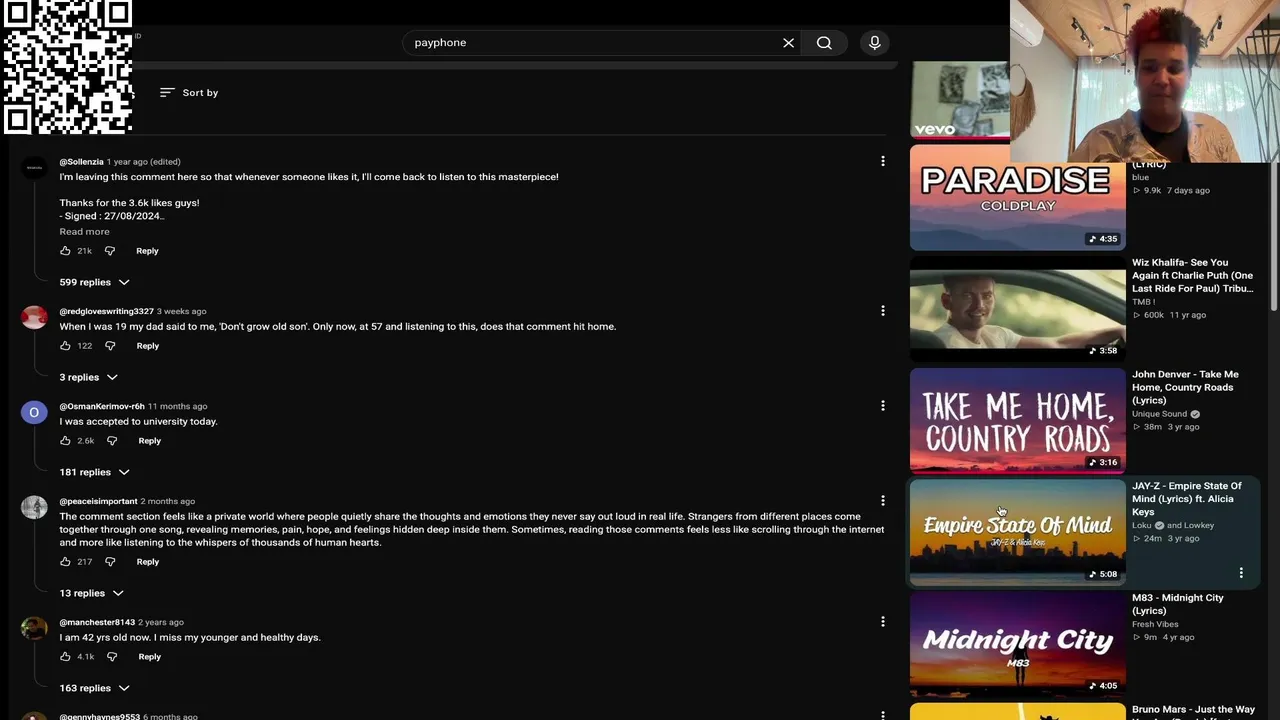Open the JAY-Z Empire State Of Mind title
The image size is (1280, 720).
click(x=1187, y=499)
